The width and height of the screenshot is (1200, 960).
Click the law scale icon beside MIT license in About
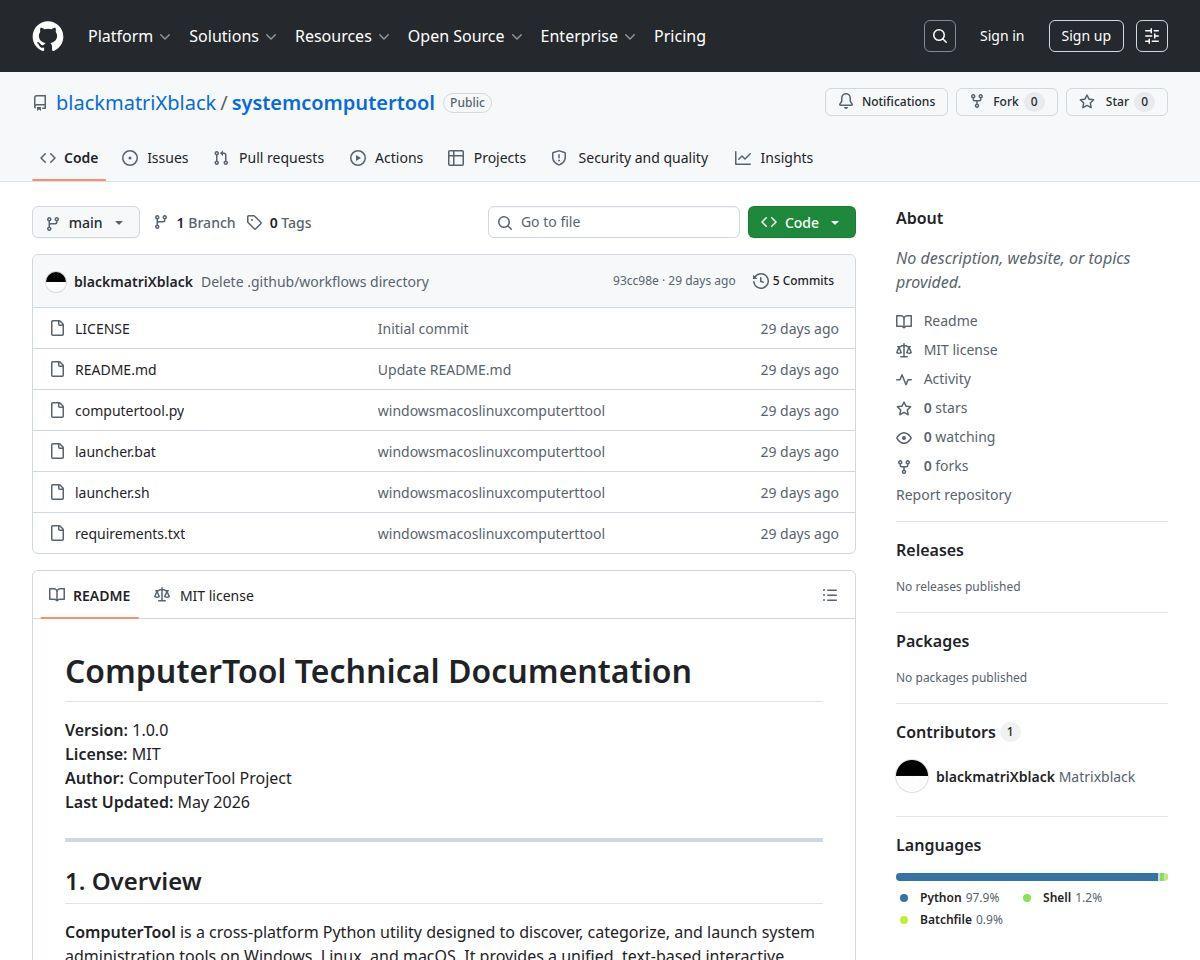[x=904, y=350]
